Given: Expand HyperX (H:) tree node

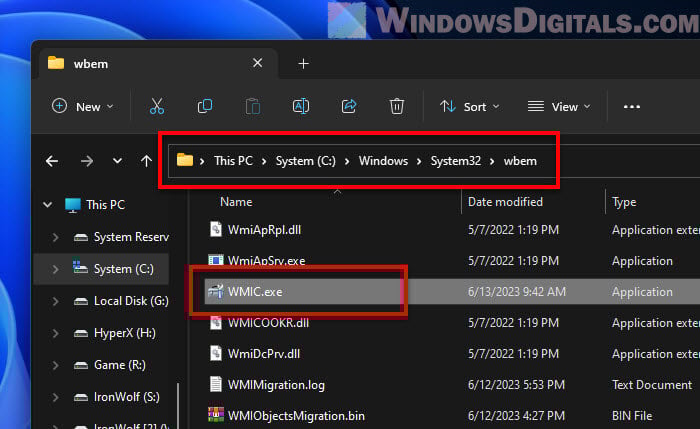Looking at the screenshot, I should (55, 333).
